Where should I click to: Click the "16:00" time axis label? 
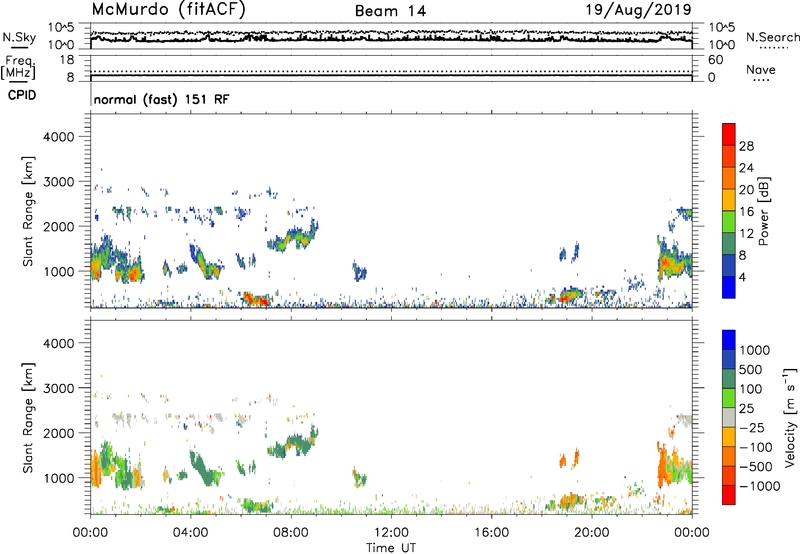pos(491,533)
